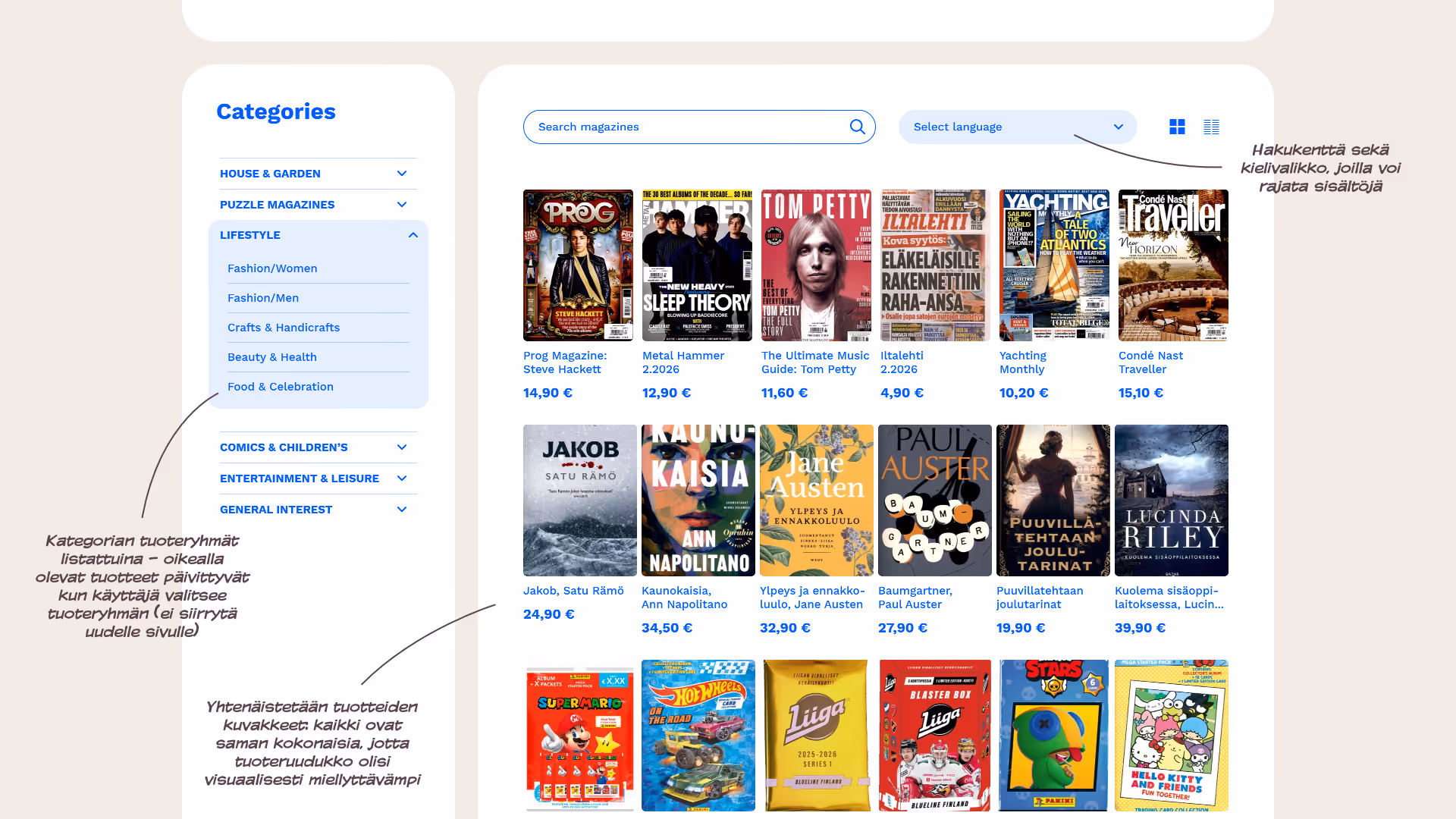Open the Iltalehti cover image
This screenshot has height=819, width=1456.
[x=935, y=265]
